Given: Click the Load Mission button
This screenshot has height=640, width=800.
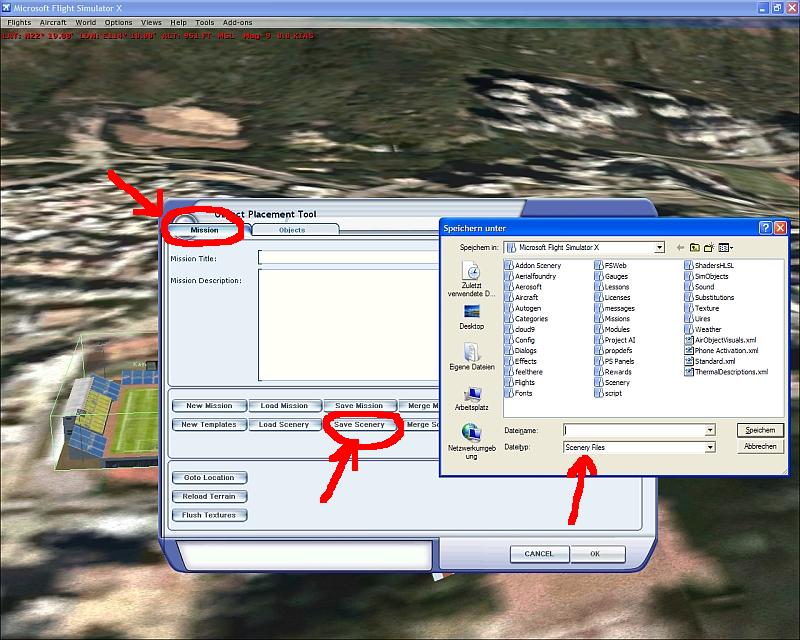Looking at the screenshot, I should pyautogui.click(x=284, y=406).
